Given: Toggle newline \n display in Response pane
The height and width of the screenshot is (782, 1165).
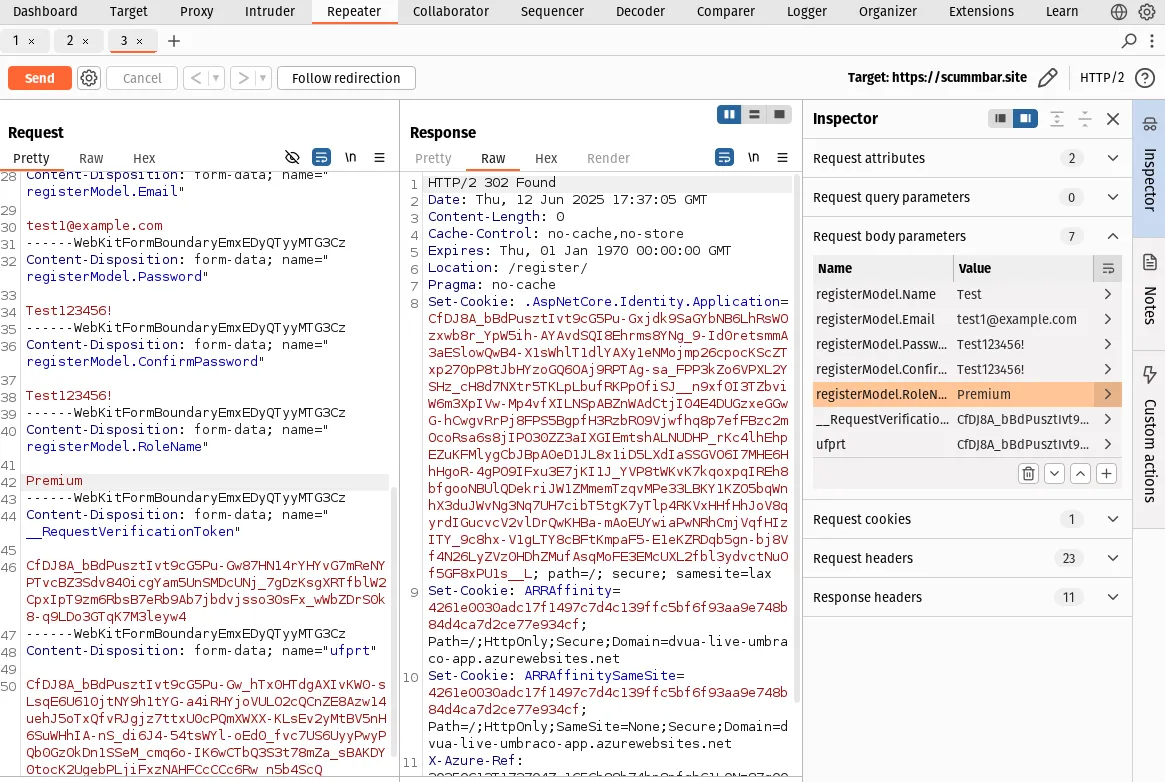Looking at the screenshot, I should tap(753, 157).
